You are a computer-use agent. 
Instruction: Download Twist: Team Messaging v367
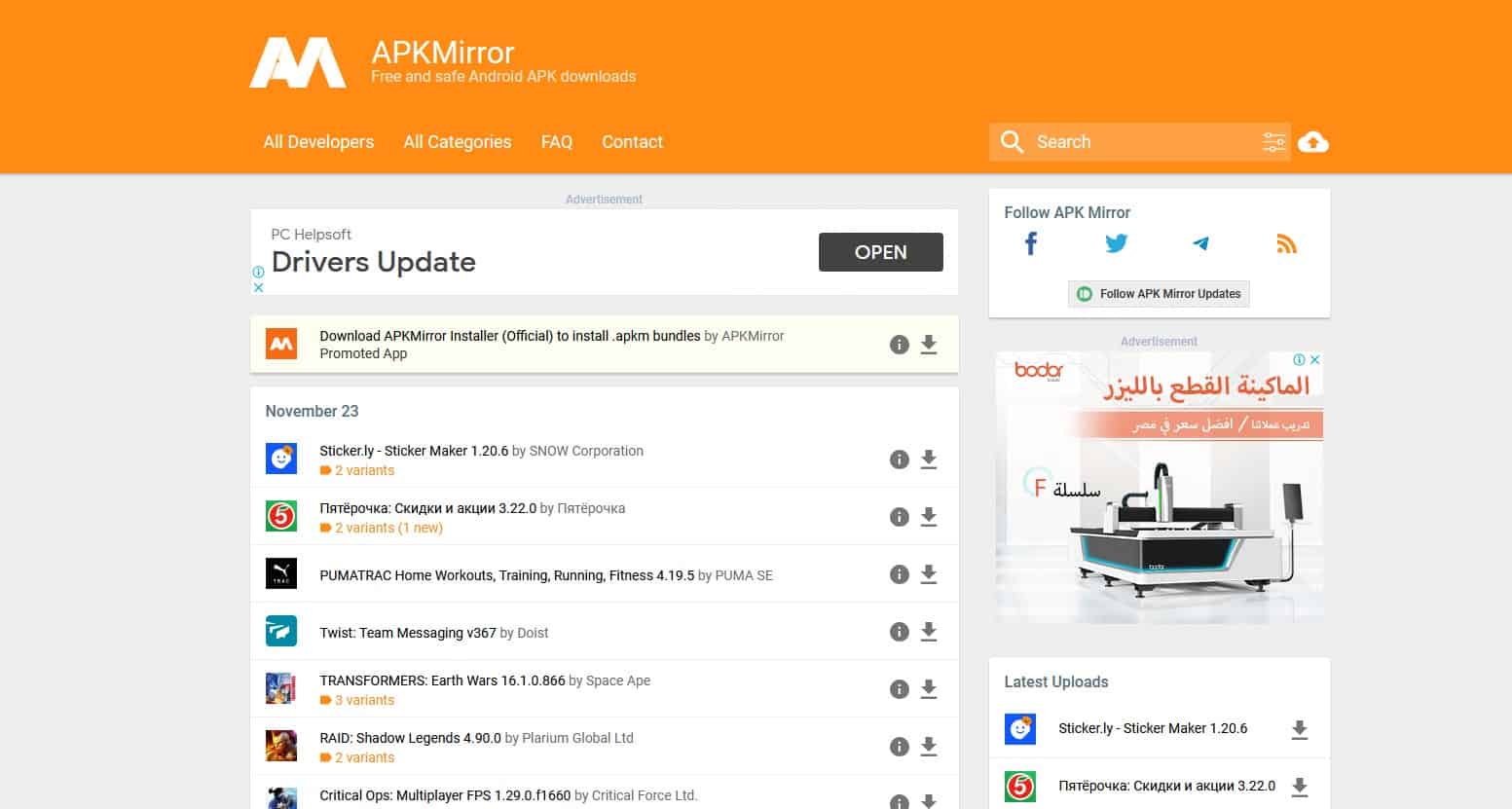pyautogui.click(x=929, y=632)
